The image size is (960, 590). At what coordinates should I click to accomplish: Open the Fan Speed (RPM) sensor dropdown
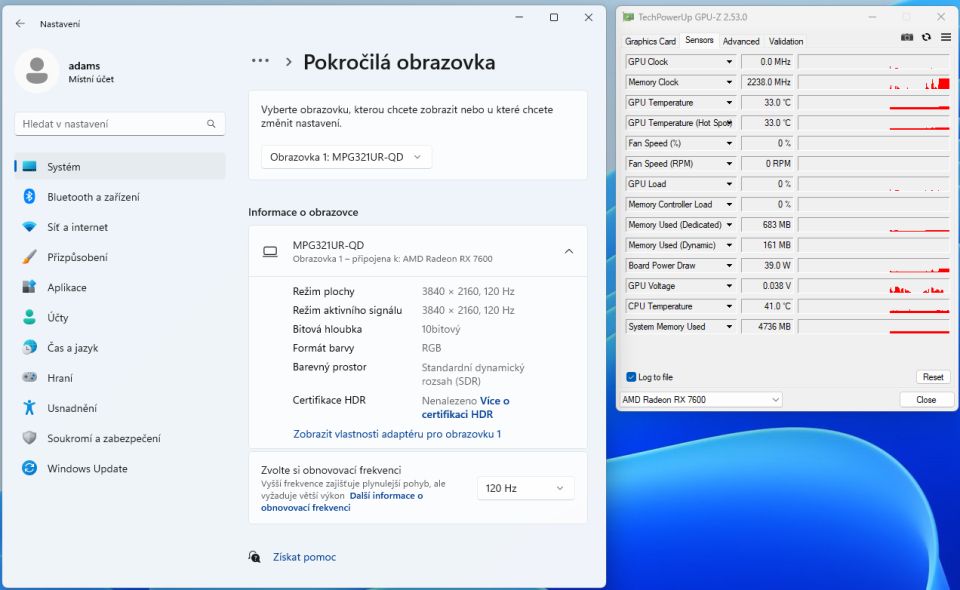(729, 164)
